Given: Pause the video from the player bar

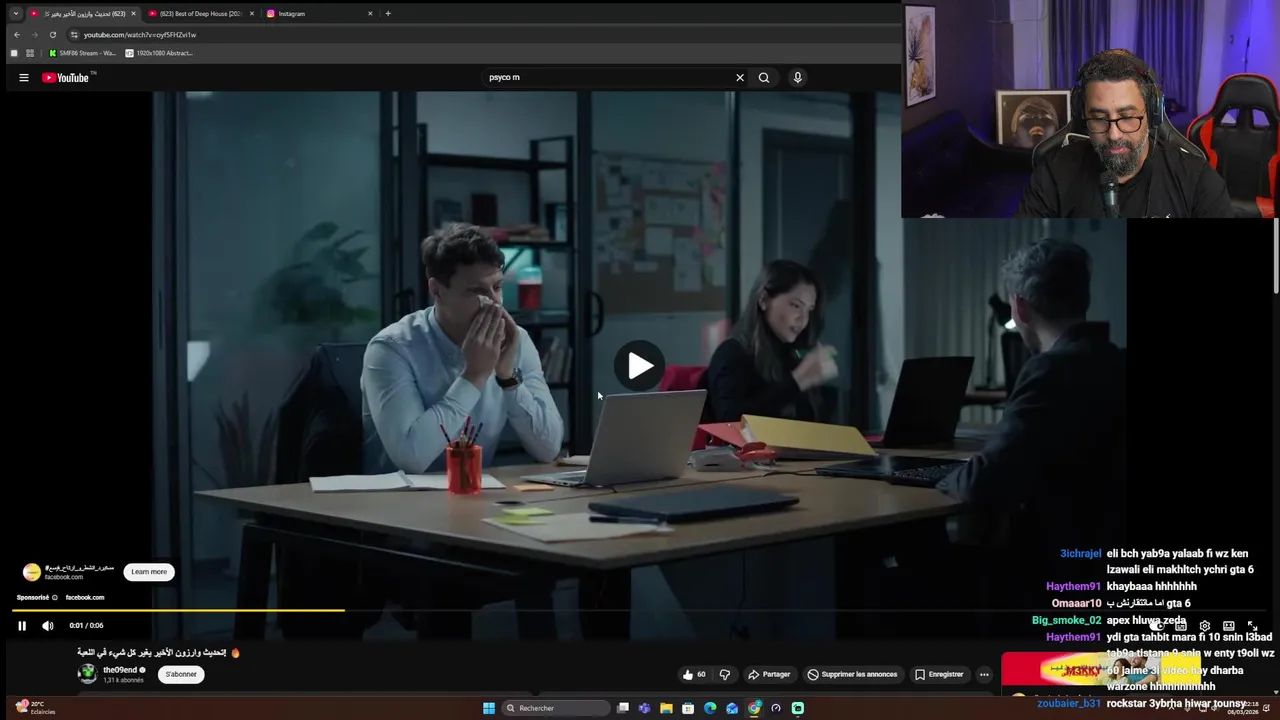Looking at the screenshot, I should 22,626.
